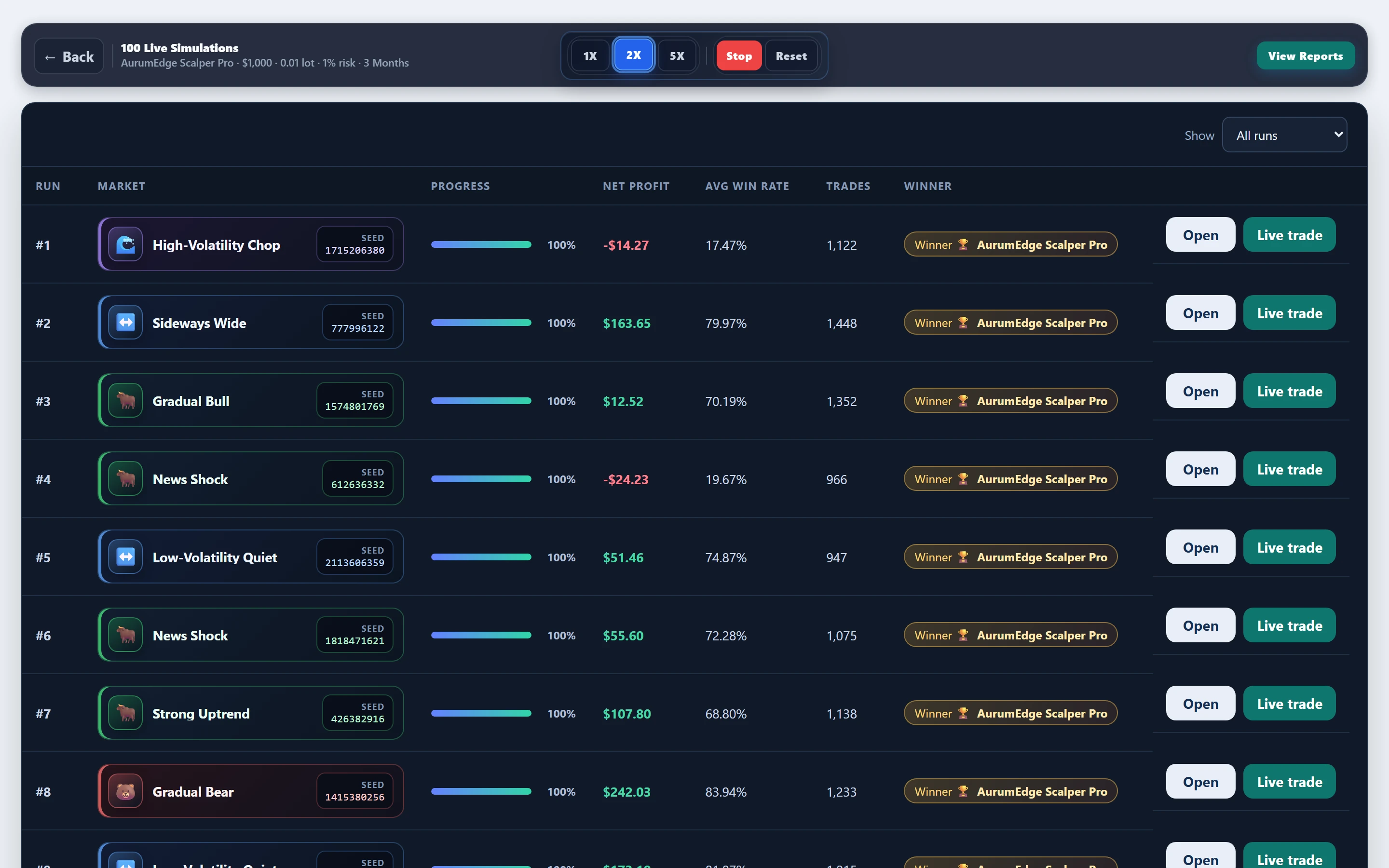Click the Strong Uptrend market card
The height and width of the screenshot is (868, 1389).
coord(251,713)
